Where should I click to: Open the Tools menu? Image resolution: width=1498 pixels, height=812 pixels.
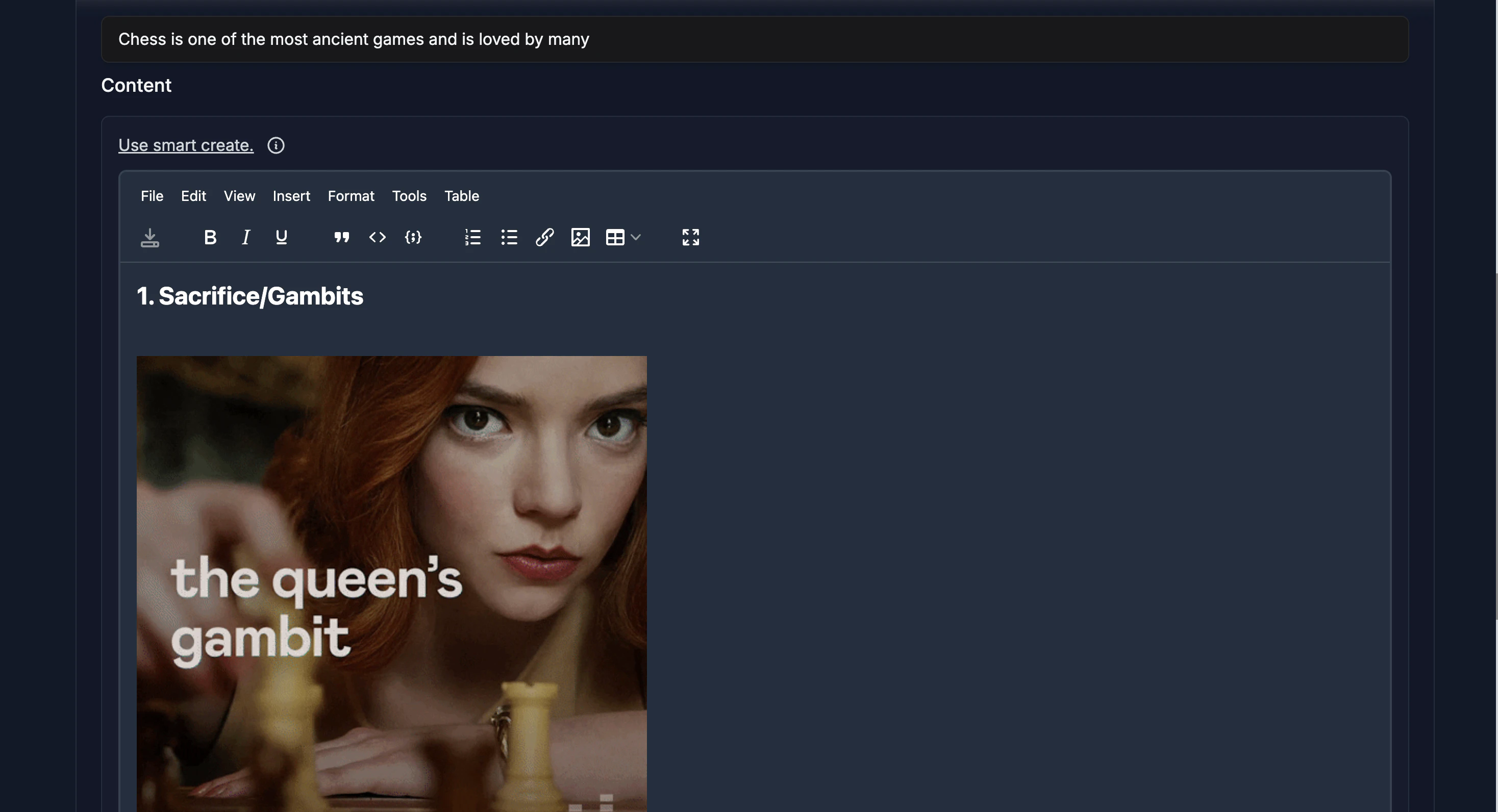pyautogui.click(x=409, y=196)
